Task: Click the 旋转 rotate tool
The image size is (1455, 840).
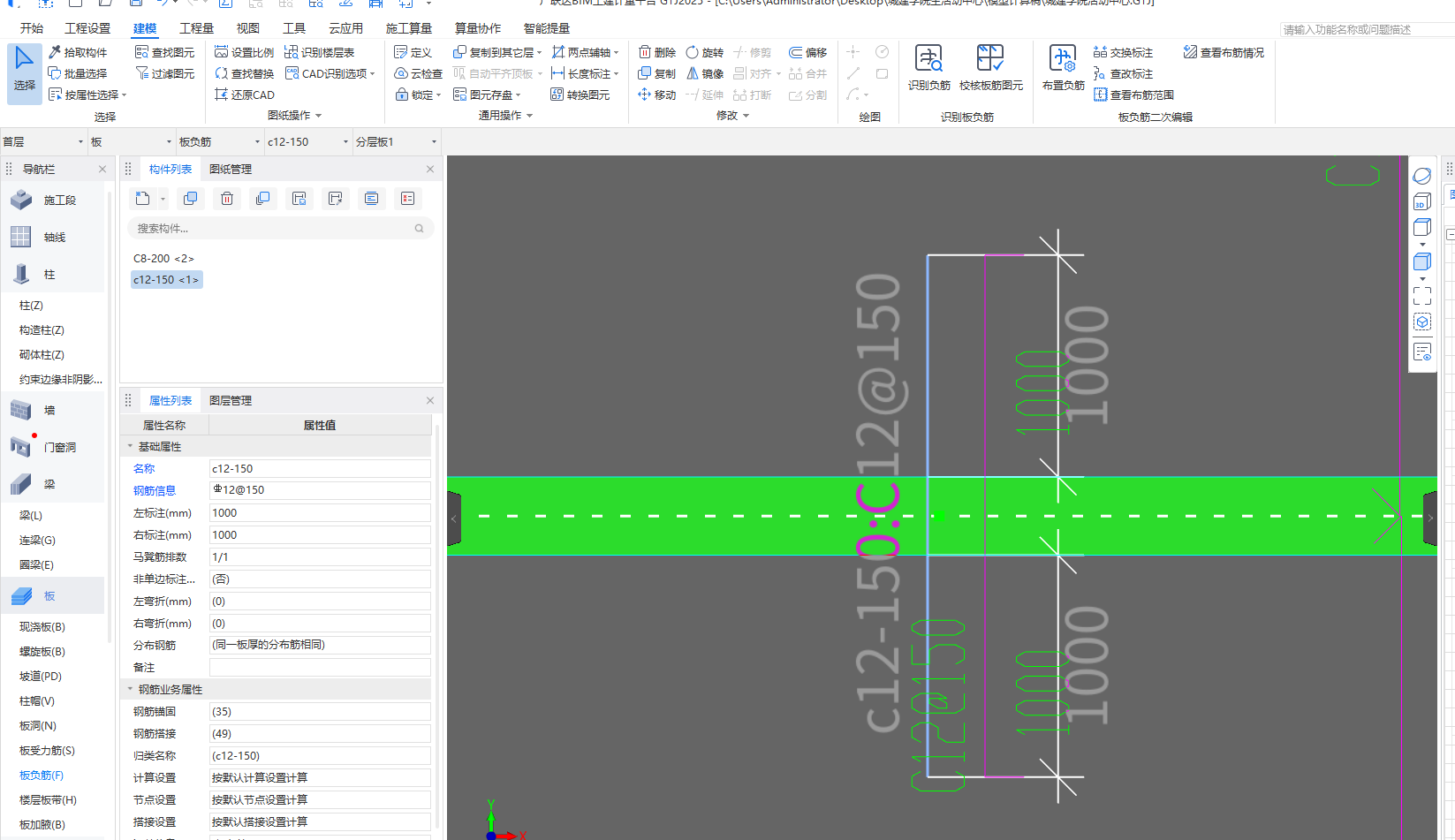Action: 705,52
